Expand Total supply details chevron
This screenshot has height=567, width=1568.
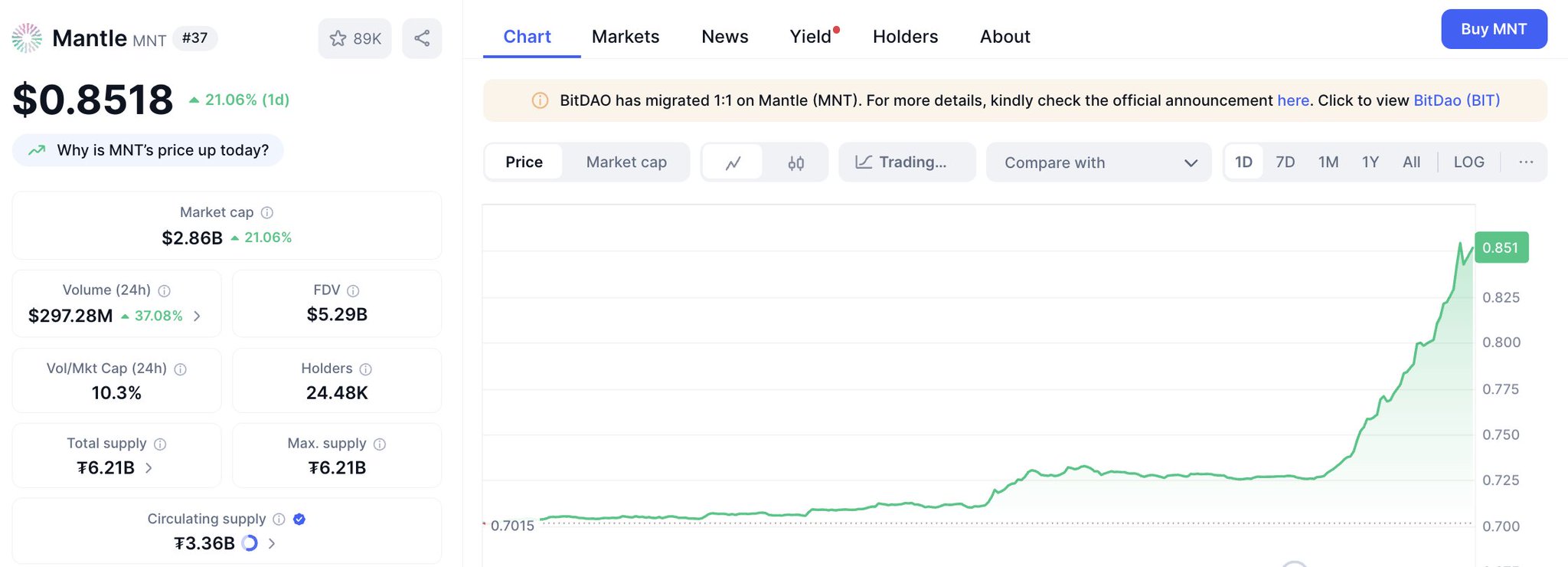(149, 468)
